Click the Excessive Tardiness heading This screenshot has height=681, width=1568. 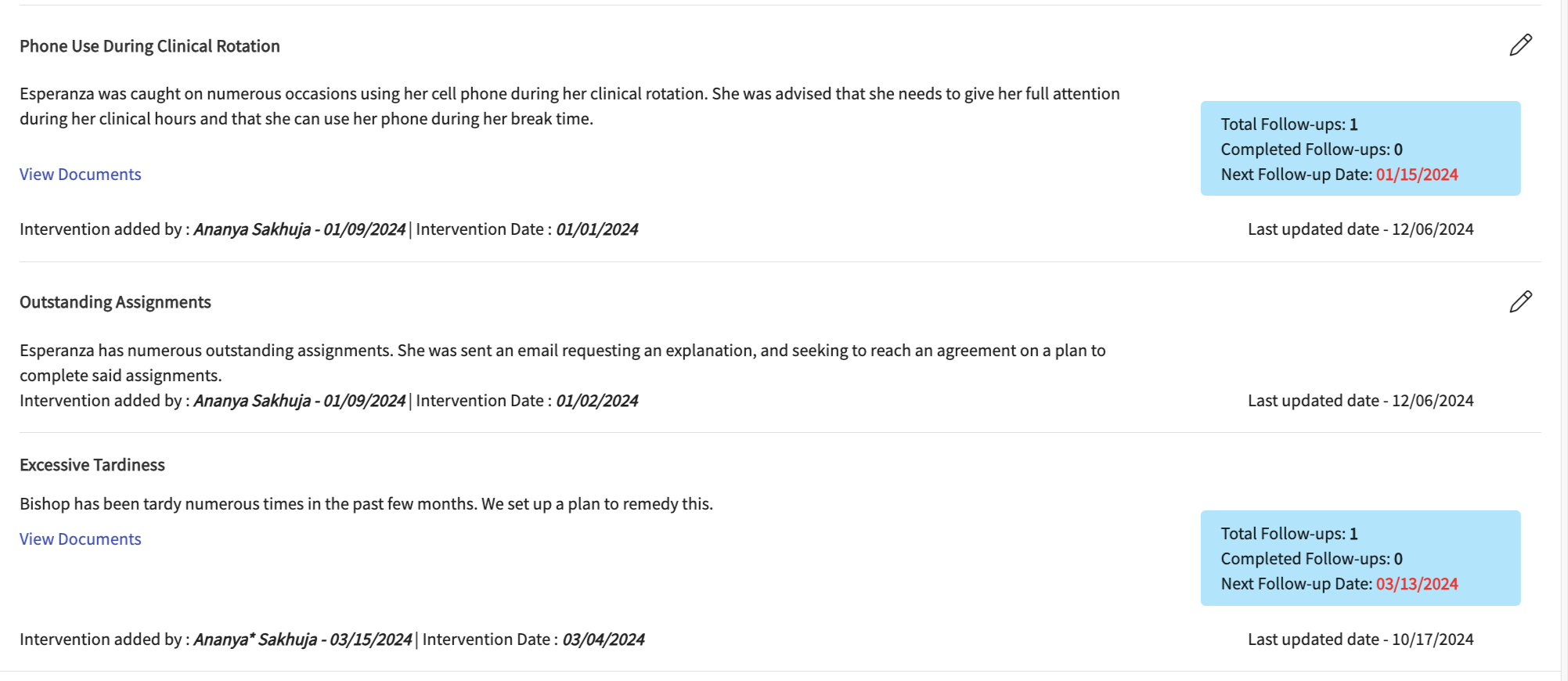tap(92, 465)
